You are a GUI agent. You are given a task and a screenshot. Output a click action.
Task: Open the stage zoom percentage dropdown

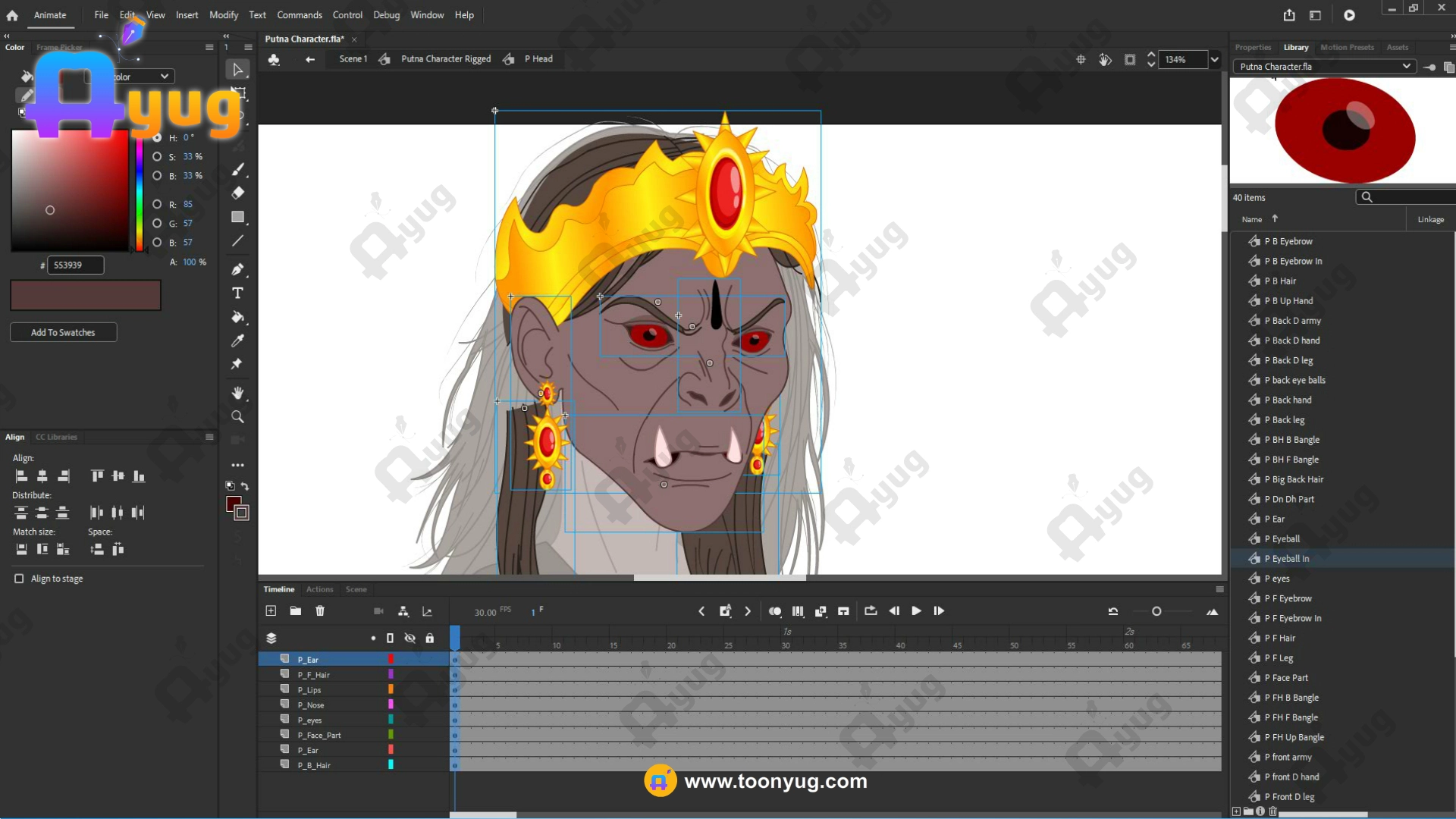1215,59
